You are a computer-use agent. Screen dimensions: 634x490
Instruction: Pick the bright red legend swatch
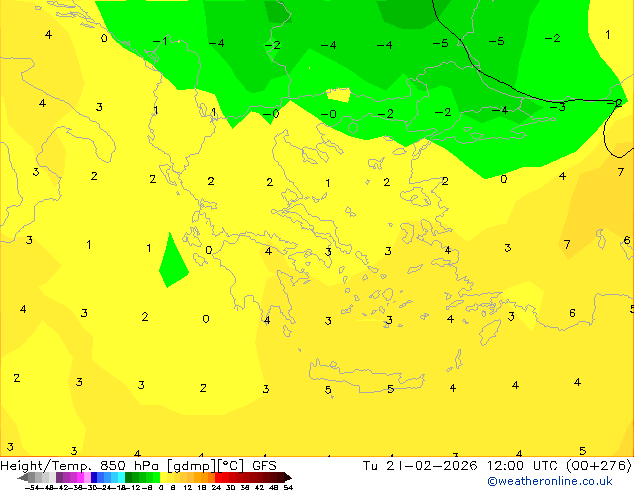(218, 477)
